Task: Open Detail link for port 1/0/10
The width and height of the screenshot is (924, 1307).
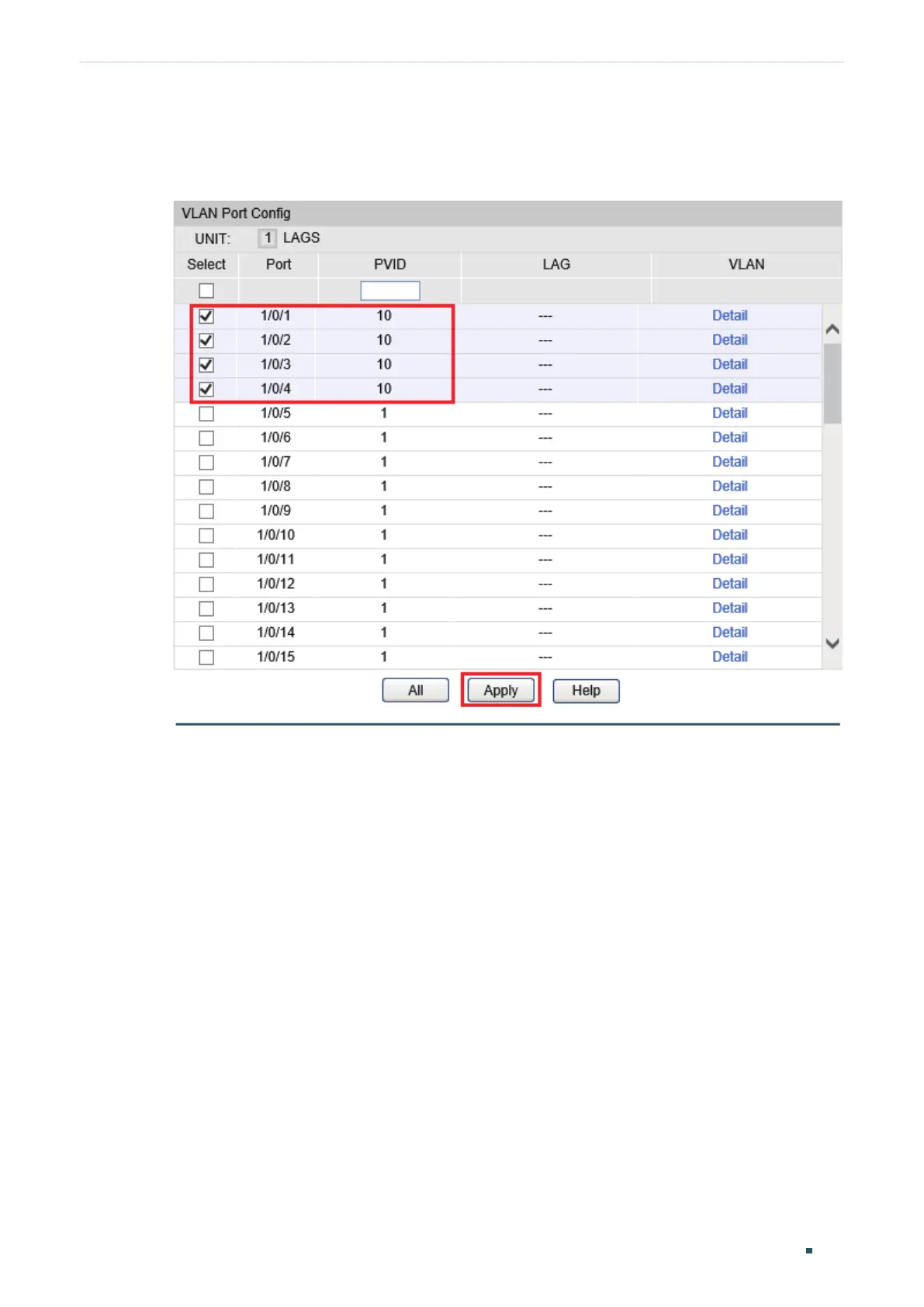Action: click(730, 535)
